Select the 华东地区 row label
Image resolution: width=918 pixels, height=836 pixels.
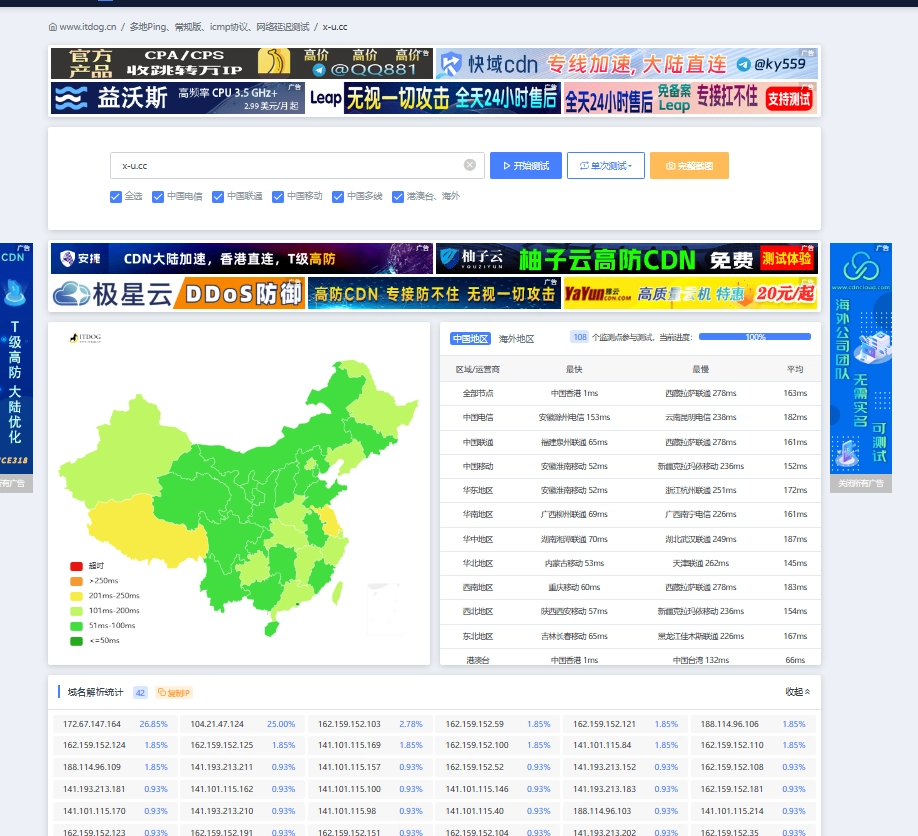point(478,491)
